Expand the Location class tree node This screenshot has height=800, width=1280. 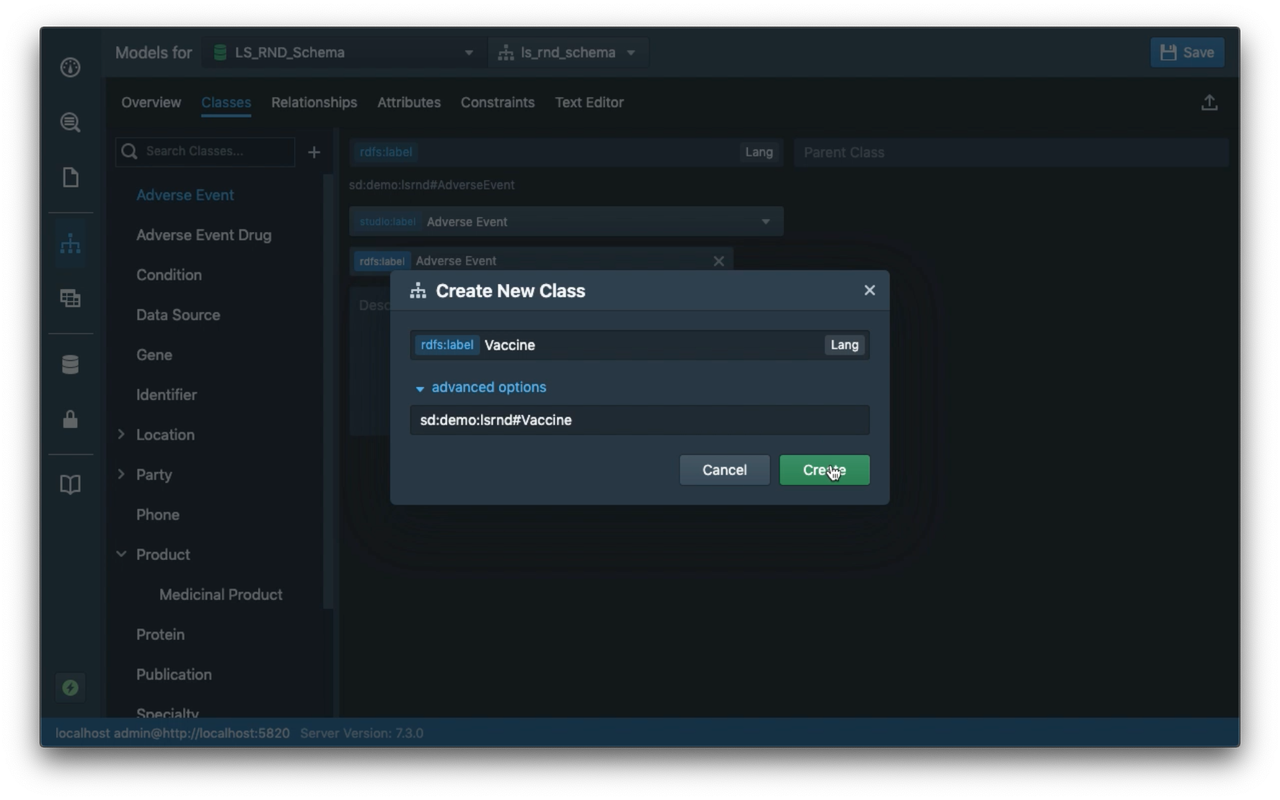click(x=121, y=435)
